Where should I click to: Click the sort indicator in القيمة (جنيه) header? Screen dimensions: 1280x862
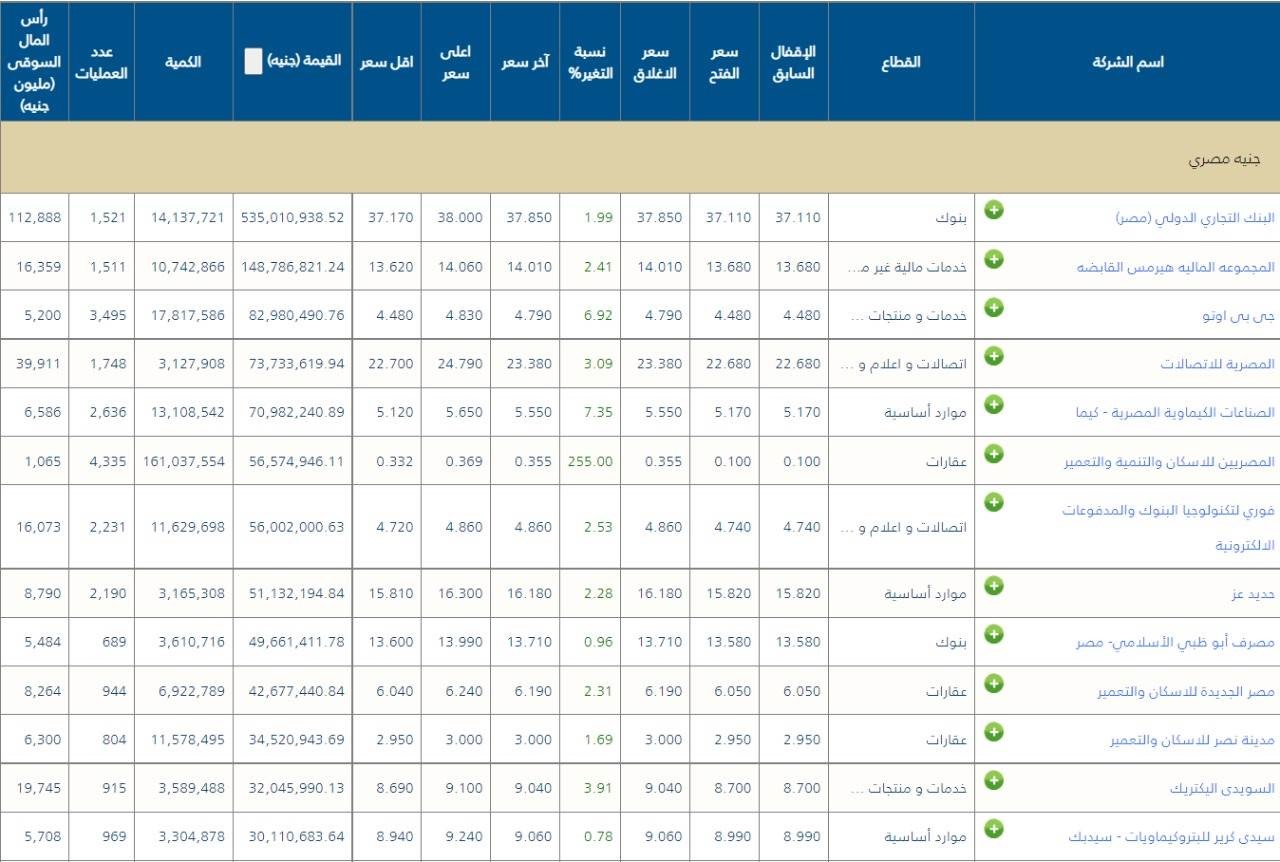pos(254,62)
